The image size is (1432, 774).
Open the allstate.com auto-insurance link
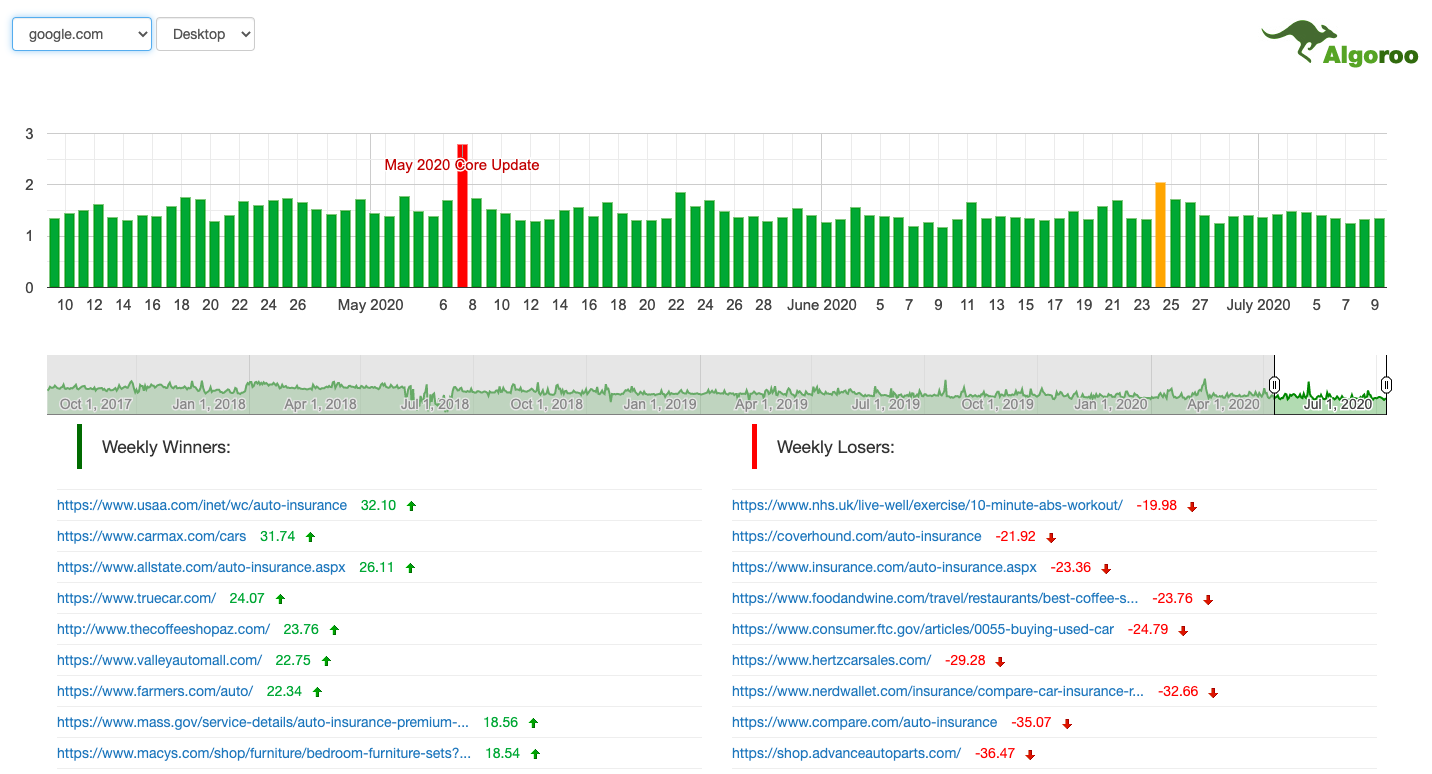click(201, 567)
